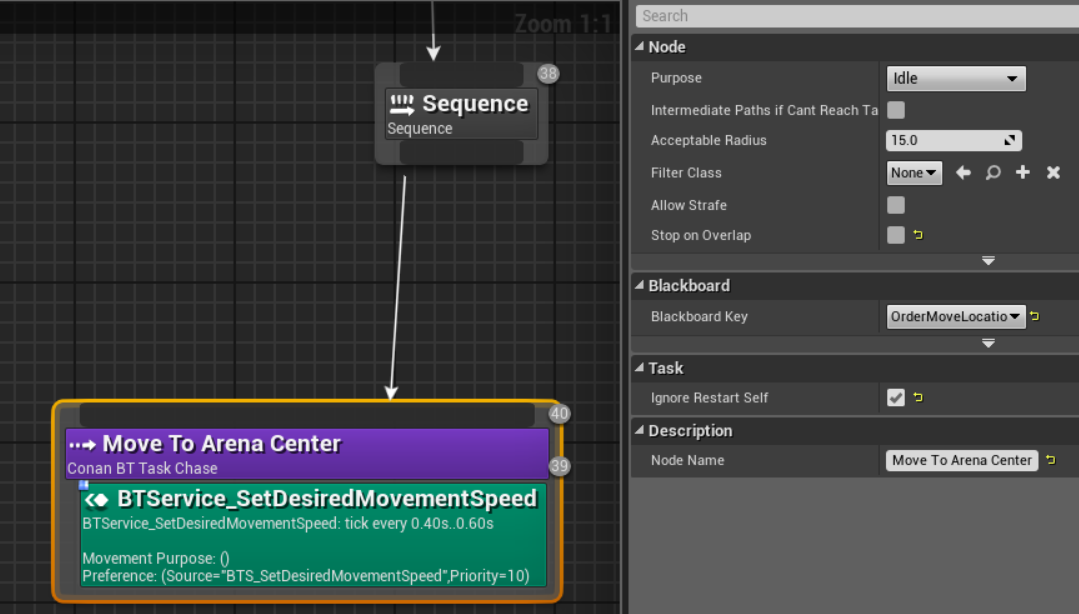Reset Blackboard Key to default value
This screenshot has height=614, width=1079.
(1035, 317)
